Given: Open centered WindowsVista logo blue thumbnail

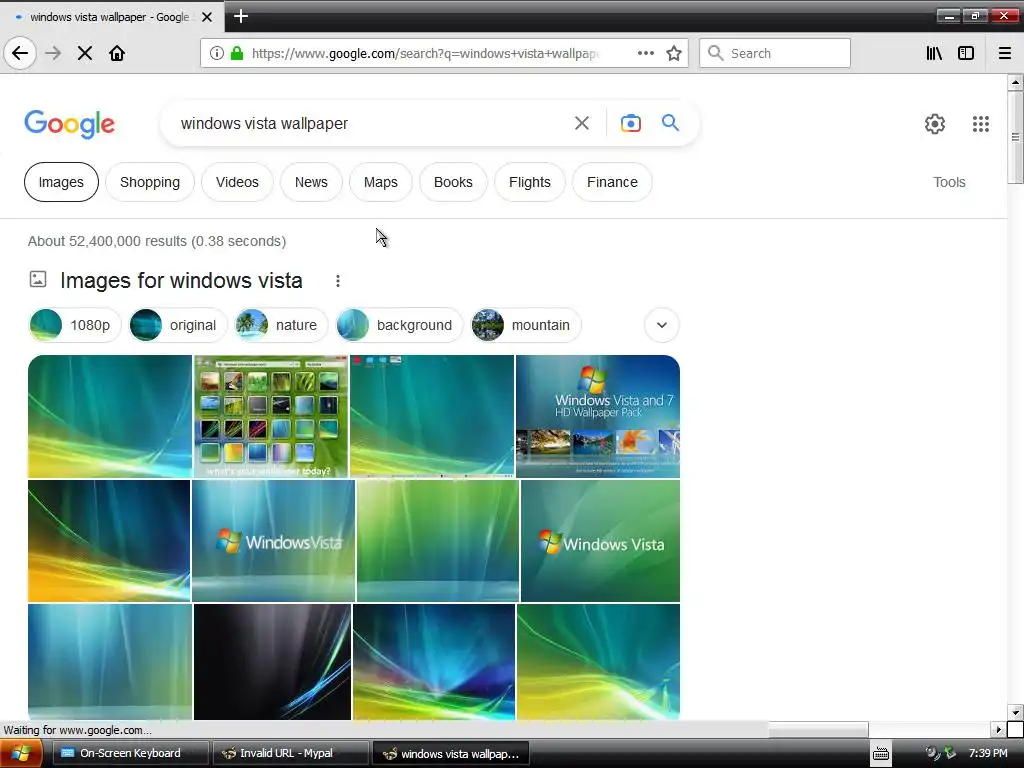Looking at the screenshot, I should coord(274,541).
